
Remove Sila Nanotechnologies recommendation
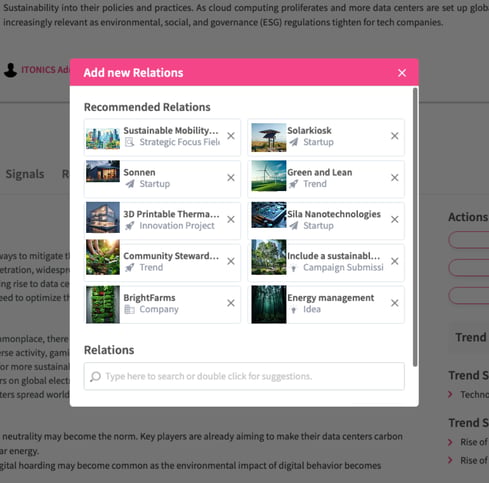pyautogui.click(x=395, y=220)
